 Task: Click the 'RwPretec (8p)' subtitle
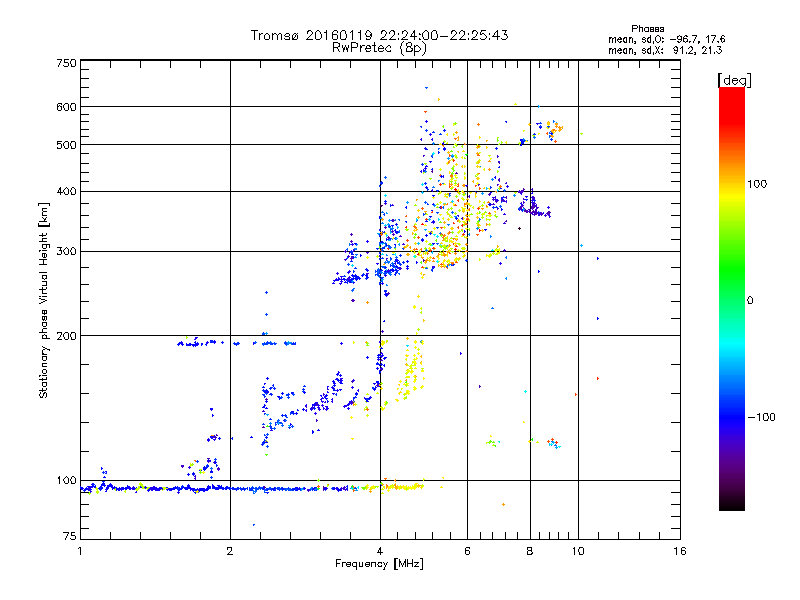(x=379, y=48)
